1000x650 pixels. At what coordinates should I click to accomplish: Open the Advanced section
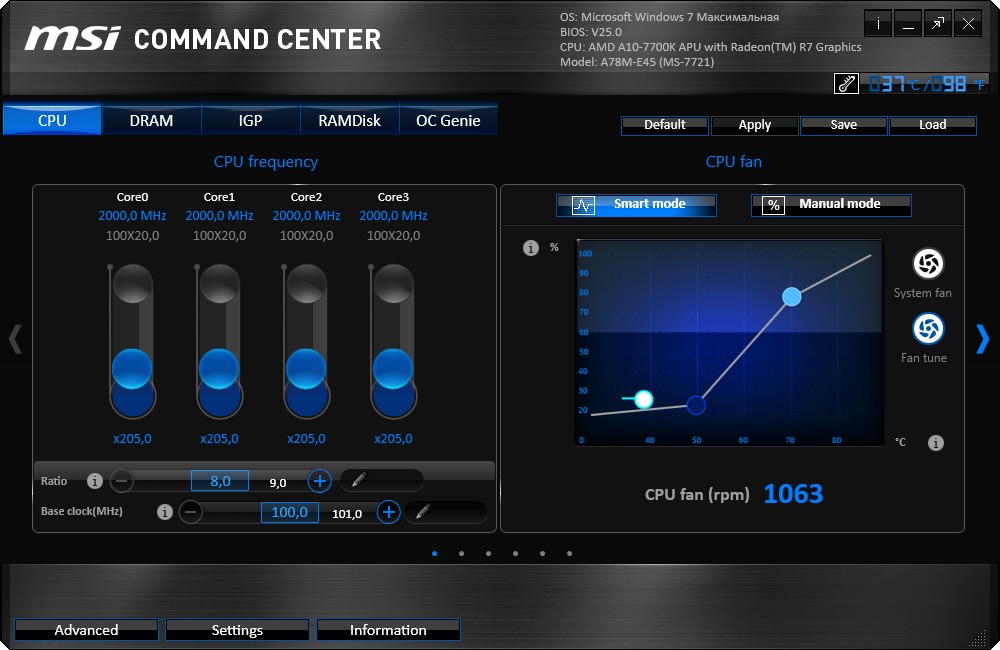pos(86,630)
